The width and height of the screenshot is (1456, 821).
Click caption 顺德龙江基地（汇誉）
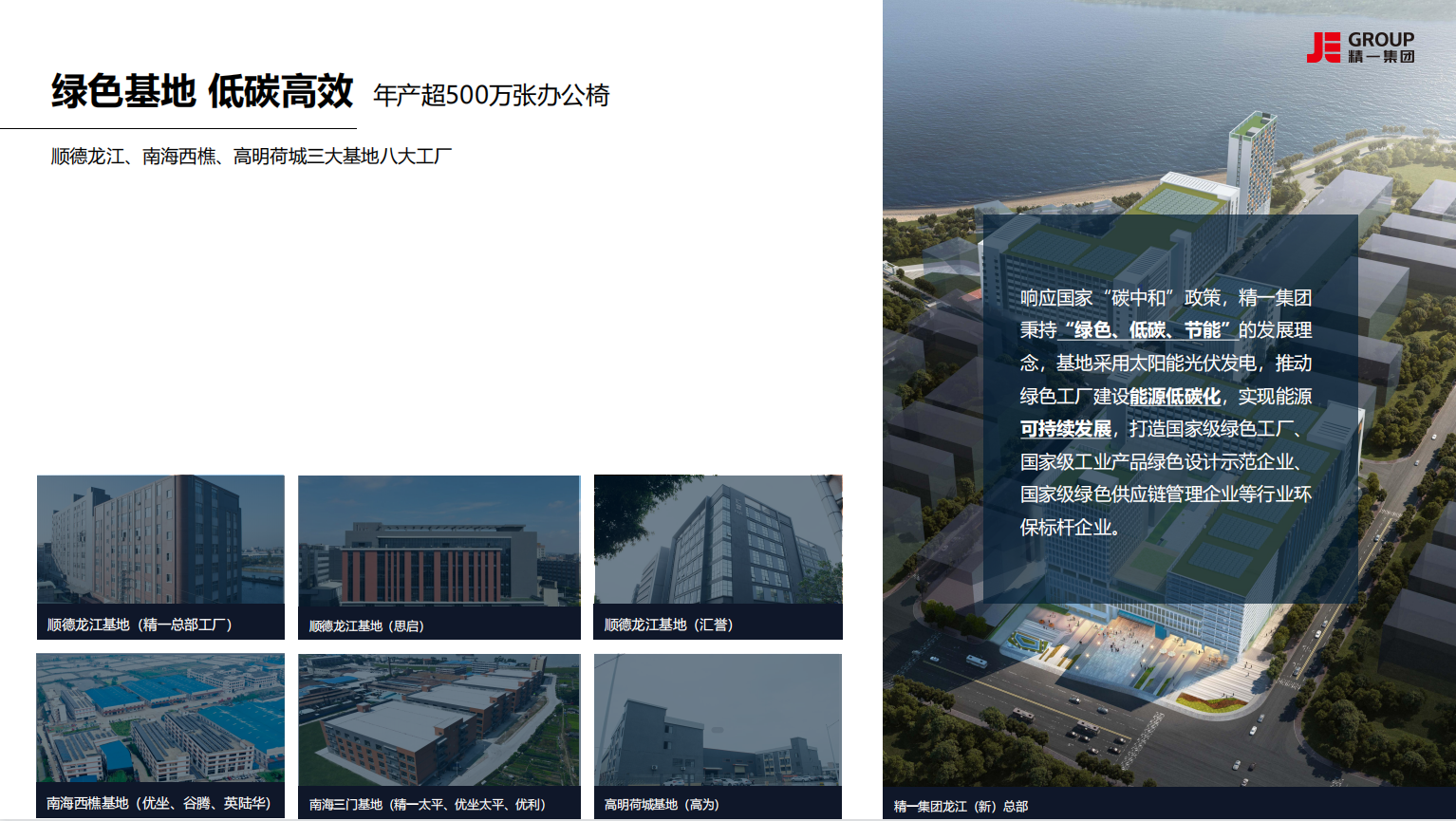pos(668,625)
